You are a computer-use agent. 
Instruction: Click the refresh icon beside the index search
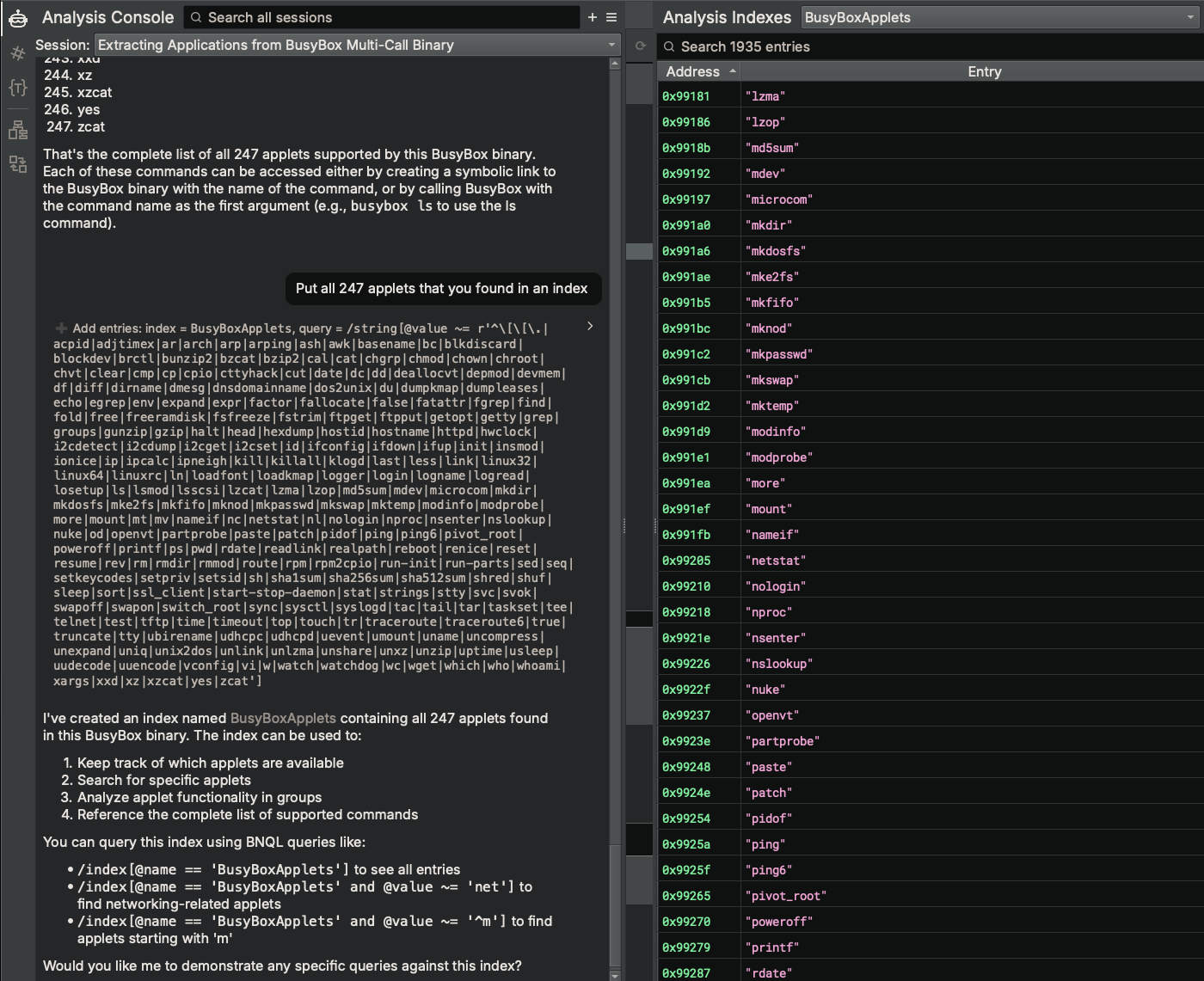(640, 46)
